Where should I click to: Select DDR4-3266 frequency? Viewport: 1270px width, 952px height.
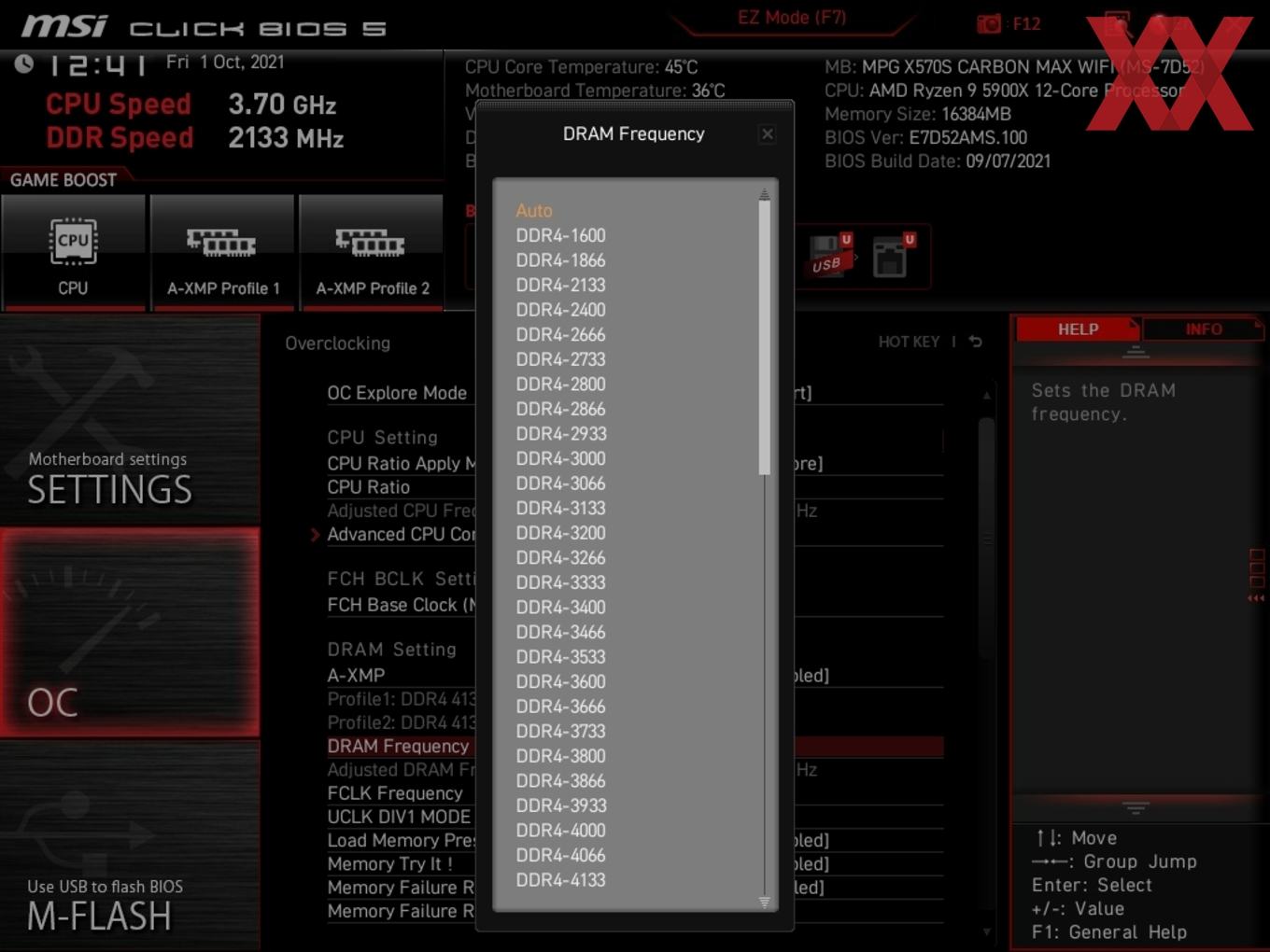click(560, 558)
